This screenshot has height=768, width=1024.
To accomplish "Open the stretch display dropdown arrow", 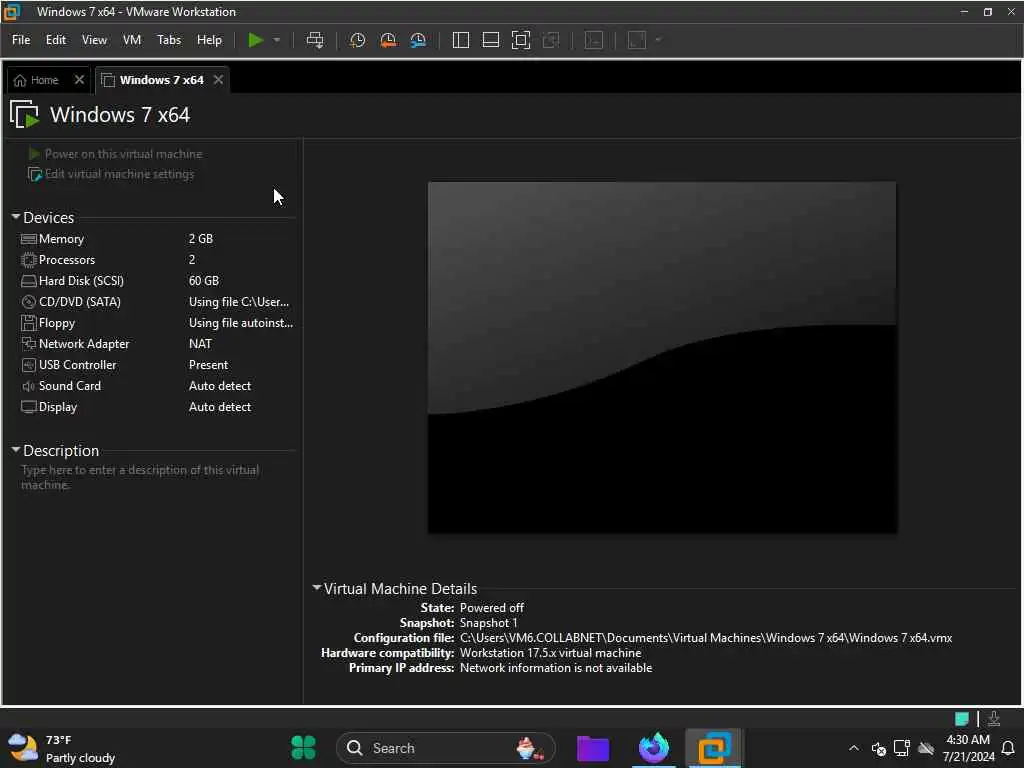I will point(658,40).
